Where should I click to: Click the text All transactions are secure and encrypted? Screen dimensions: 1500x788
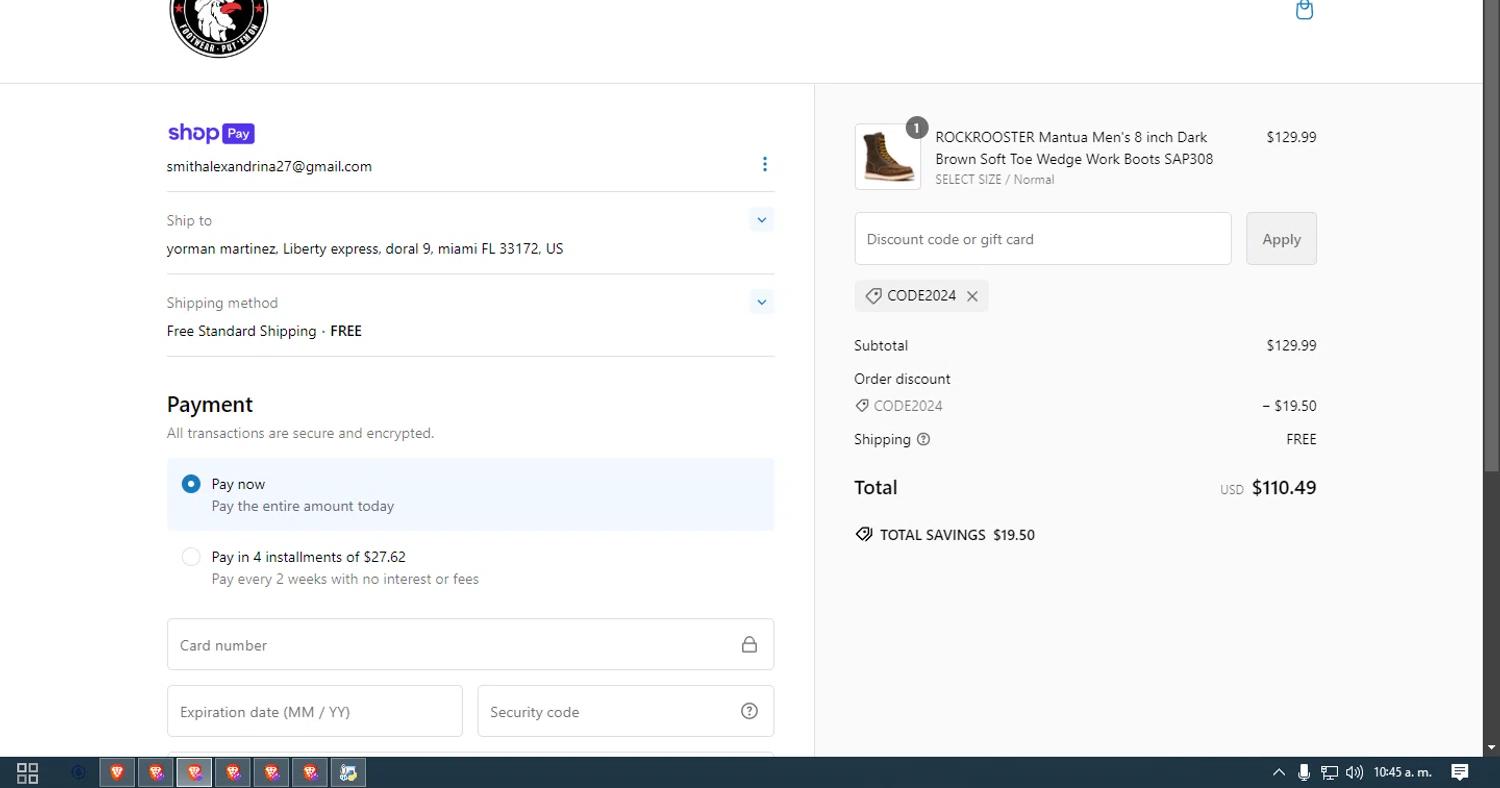(300, 433)
